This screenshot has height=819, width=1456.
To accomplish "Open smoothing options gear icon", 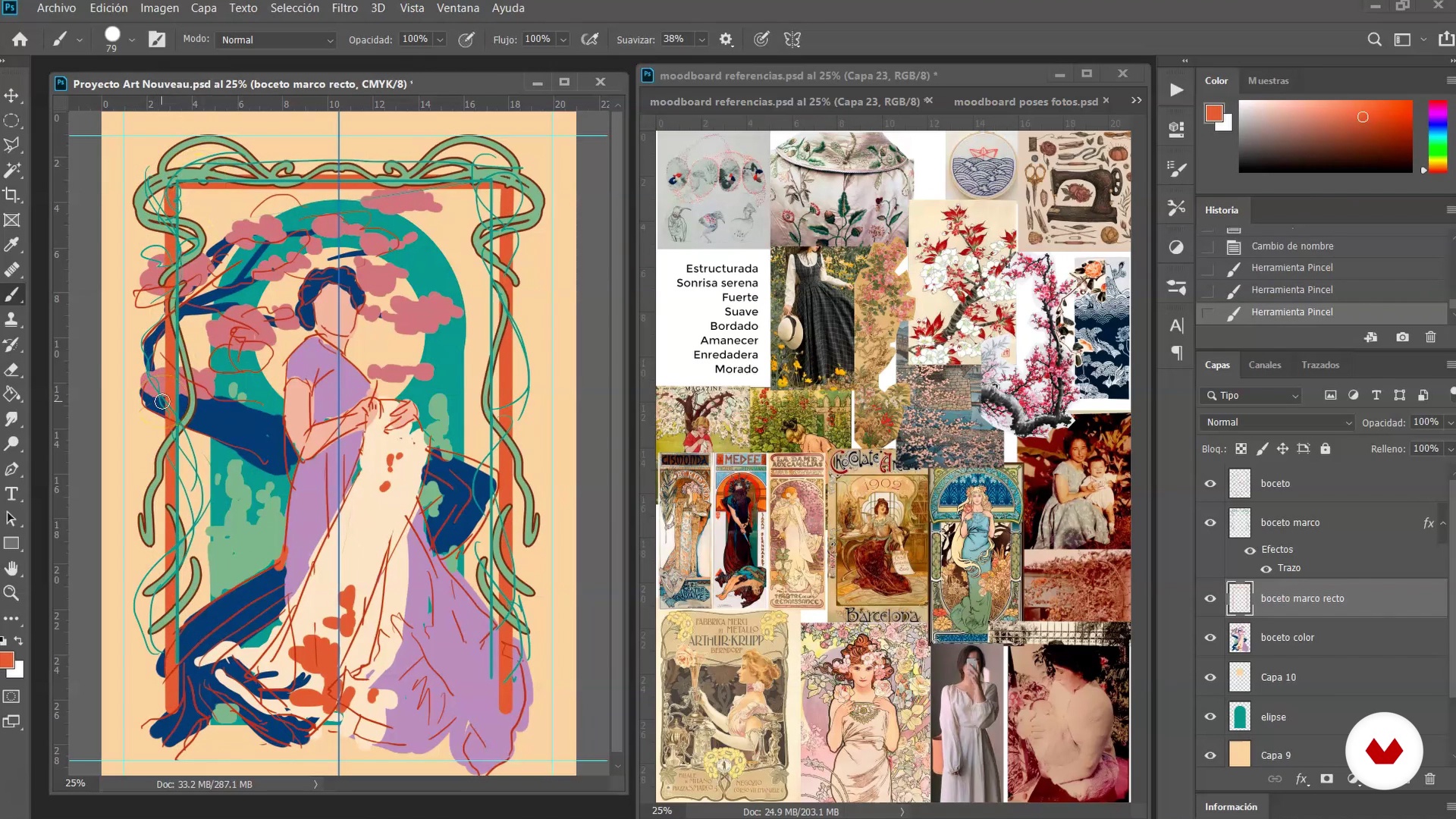I will tap(726, 39).
